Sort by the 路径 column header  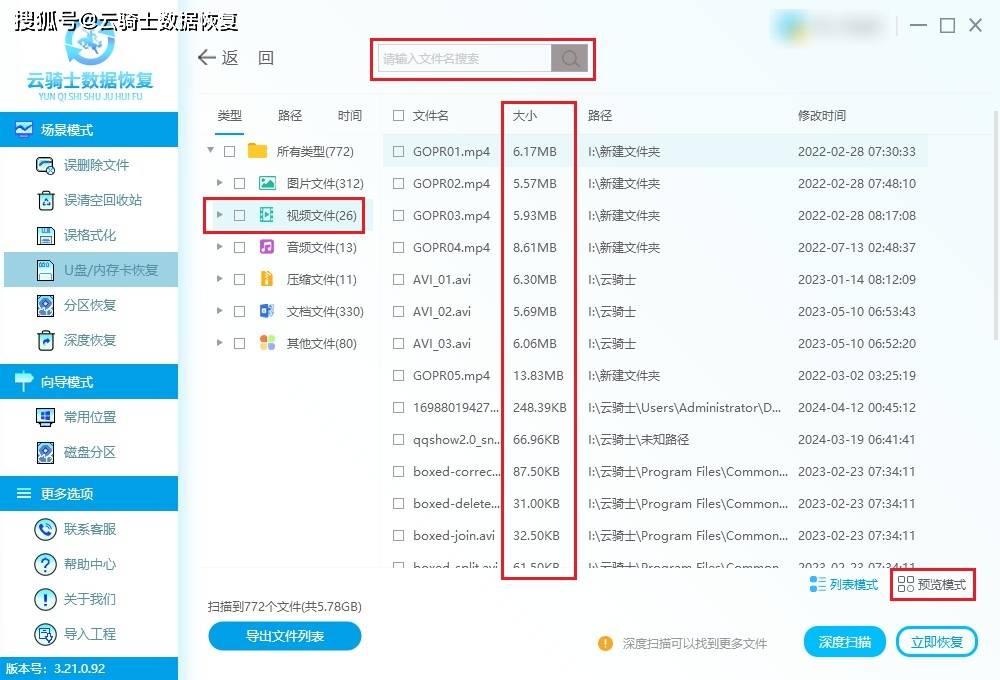pos(600,115)
